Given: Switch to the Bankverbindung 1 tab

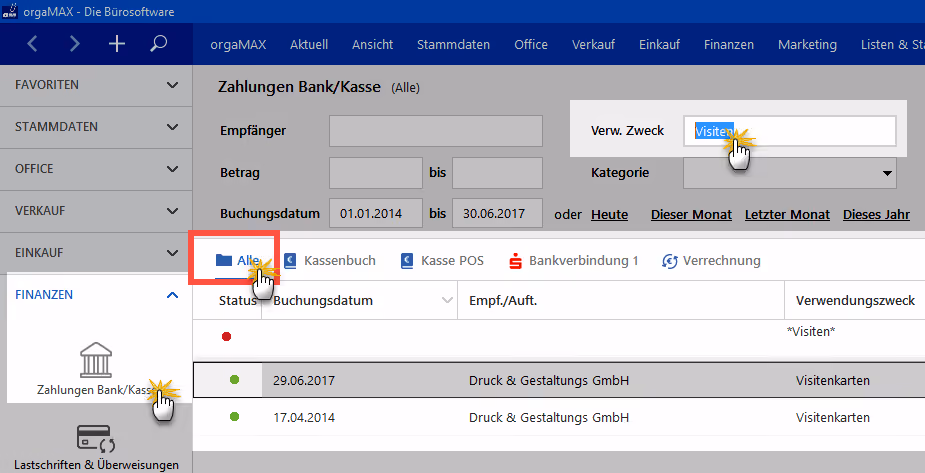Looking at the screenshot, I should point(573,261).
